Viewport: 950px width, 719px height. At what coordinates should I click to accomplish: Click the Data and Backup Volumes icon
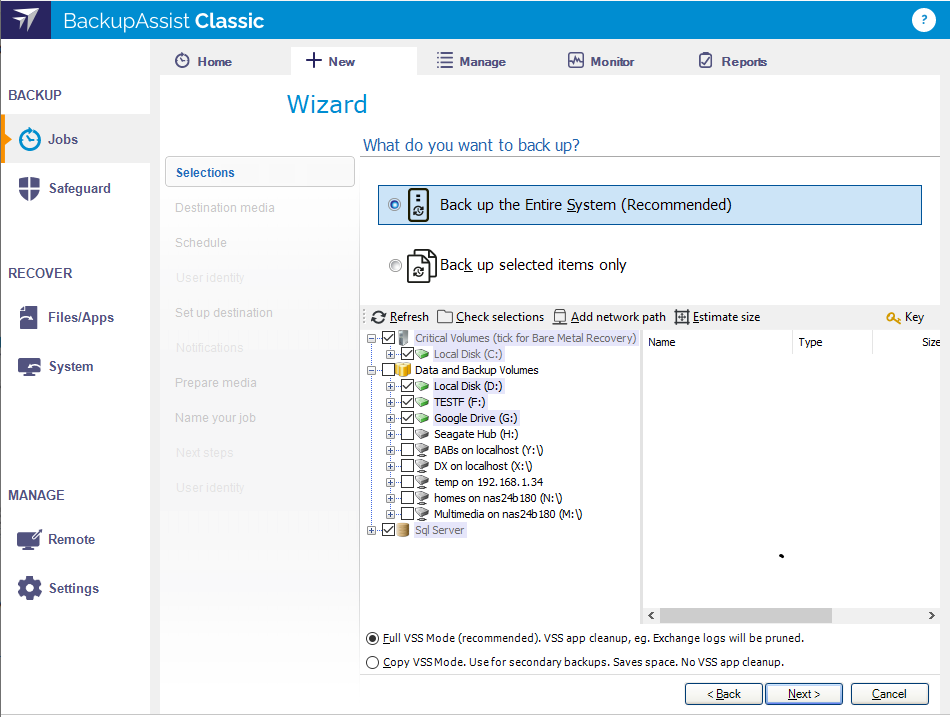click(x=404, y=370)
